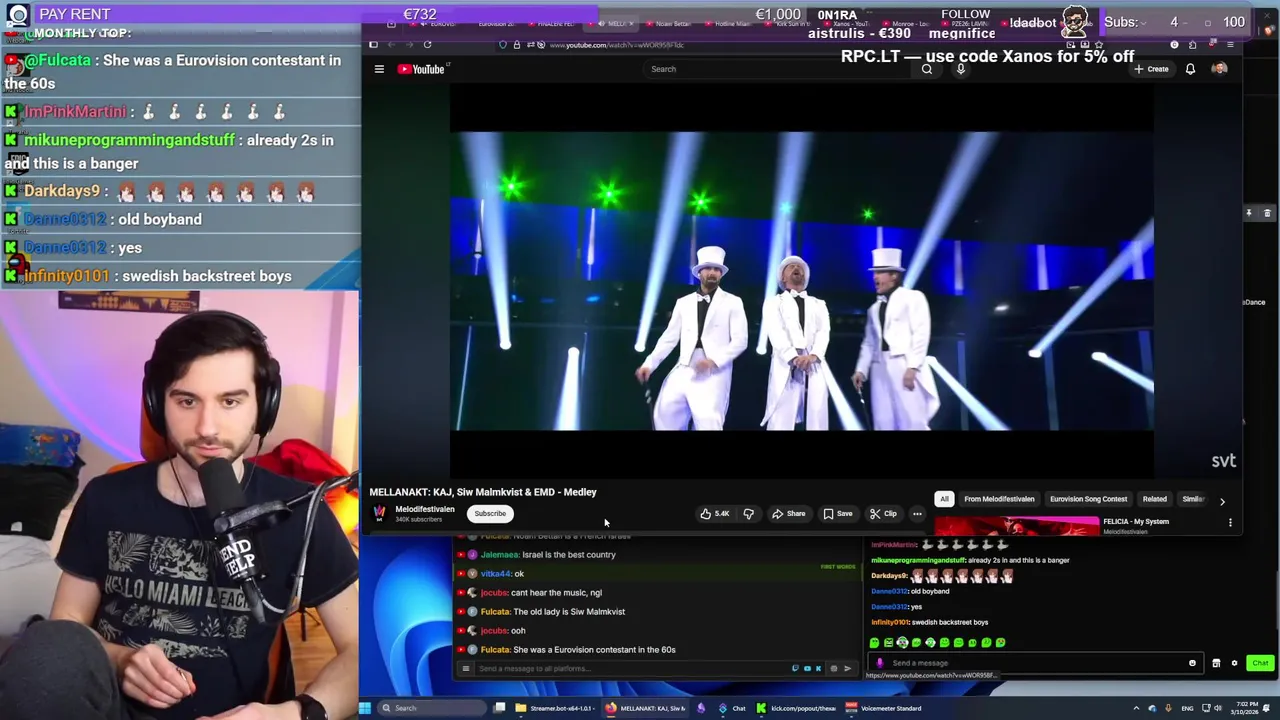Send message using paper plane in multichat
The width and height of the screenshot is (1280, 720).
(x=847, y=669)
